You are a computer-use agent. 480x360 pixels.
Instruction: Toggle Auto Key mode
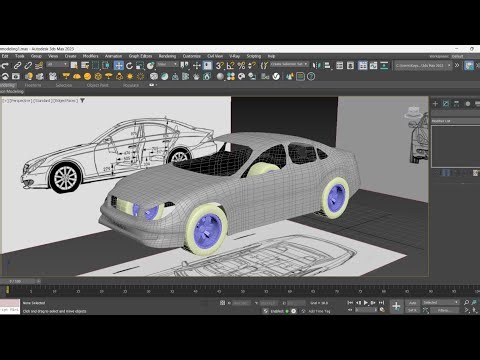(413, 303)
